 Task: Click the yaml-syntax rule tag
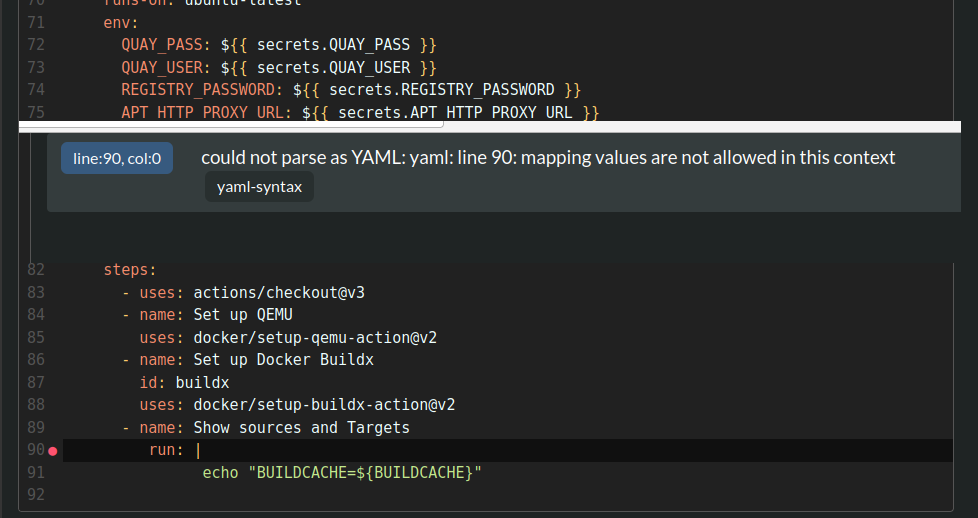(259, 186)
